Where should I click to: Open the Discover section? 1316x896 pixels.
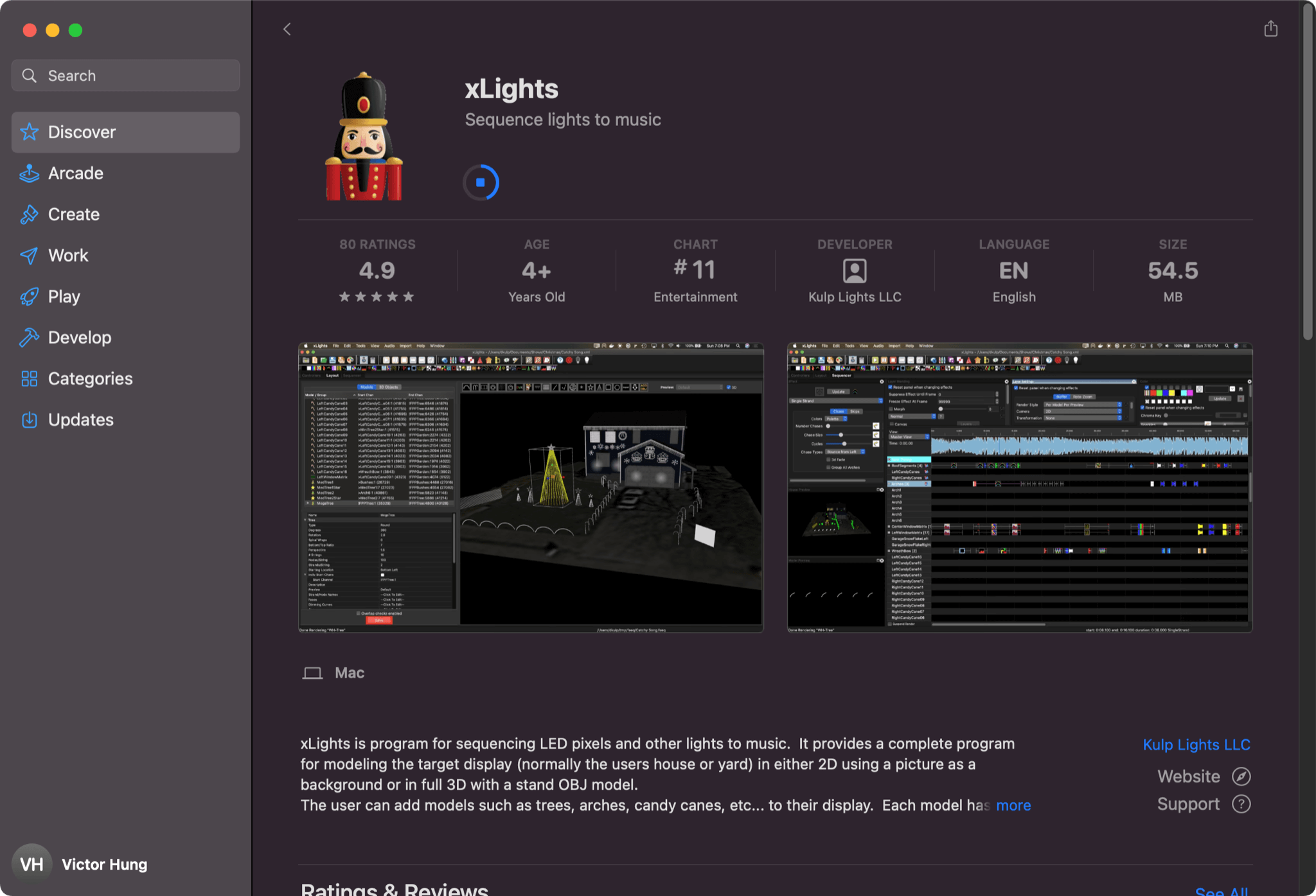(x=126, y=132)
